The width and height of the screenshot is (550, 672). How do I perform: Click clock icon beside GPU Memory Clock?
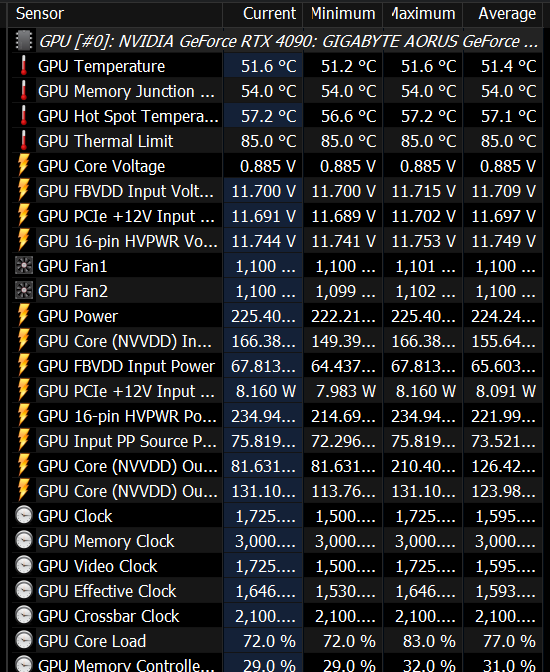point(24,541)
